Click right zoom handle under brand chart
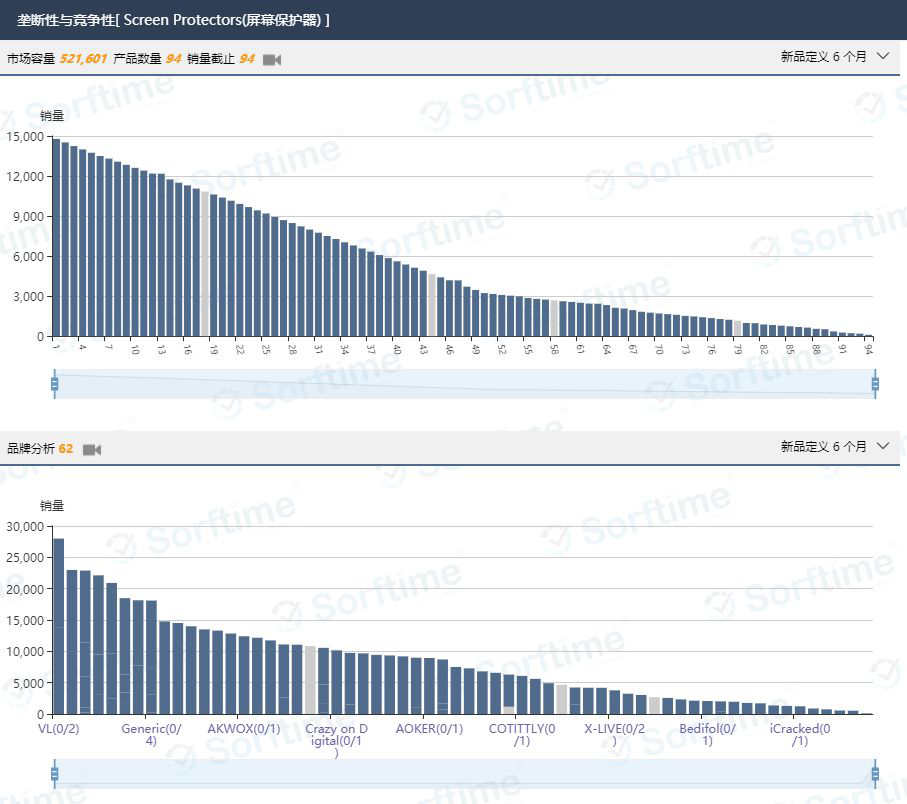Screen dimensions: 907x804 875,773
